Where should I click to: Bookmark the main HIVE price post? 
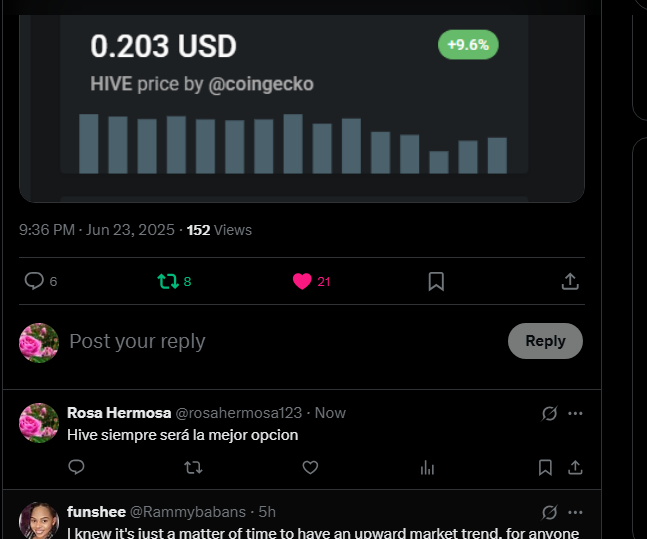click(x=436, y=281)
